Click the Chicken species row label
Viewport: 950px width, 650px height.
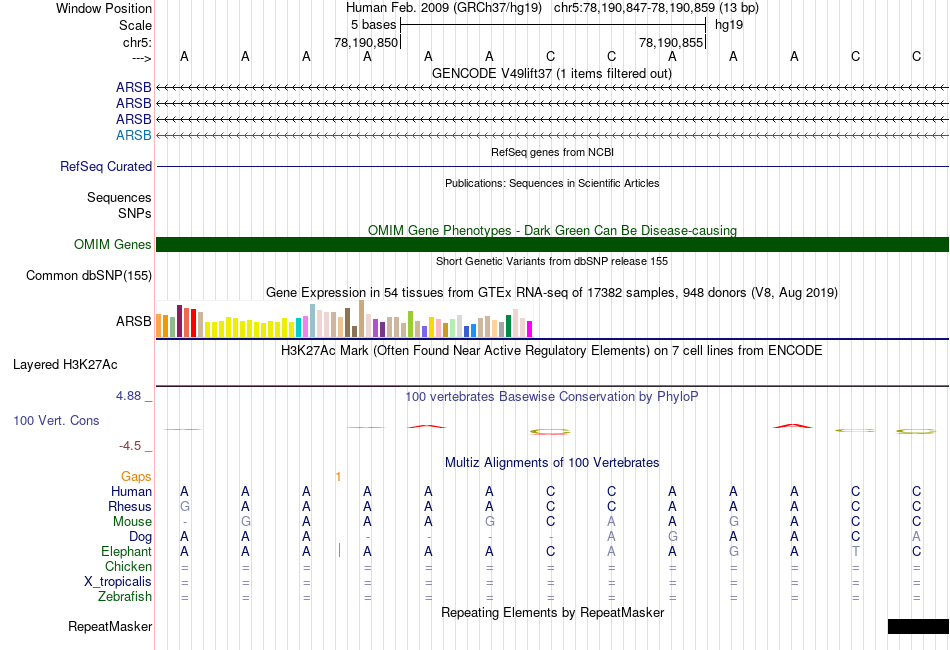tap(128, 566)
